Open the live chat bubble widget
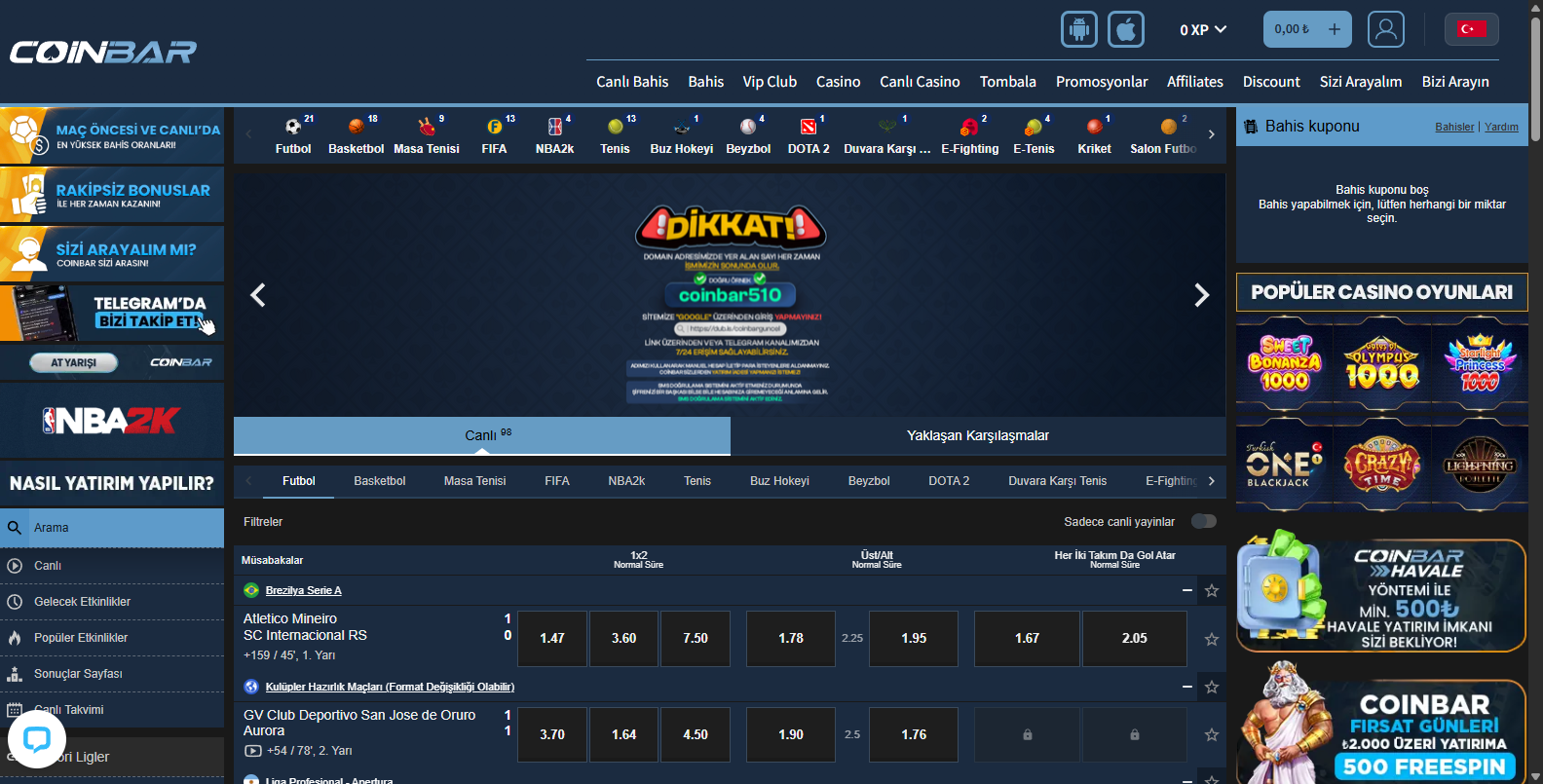The height and width of the screenshot is (784, 1543). pyautogui.click(x=37, y=739)
